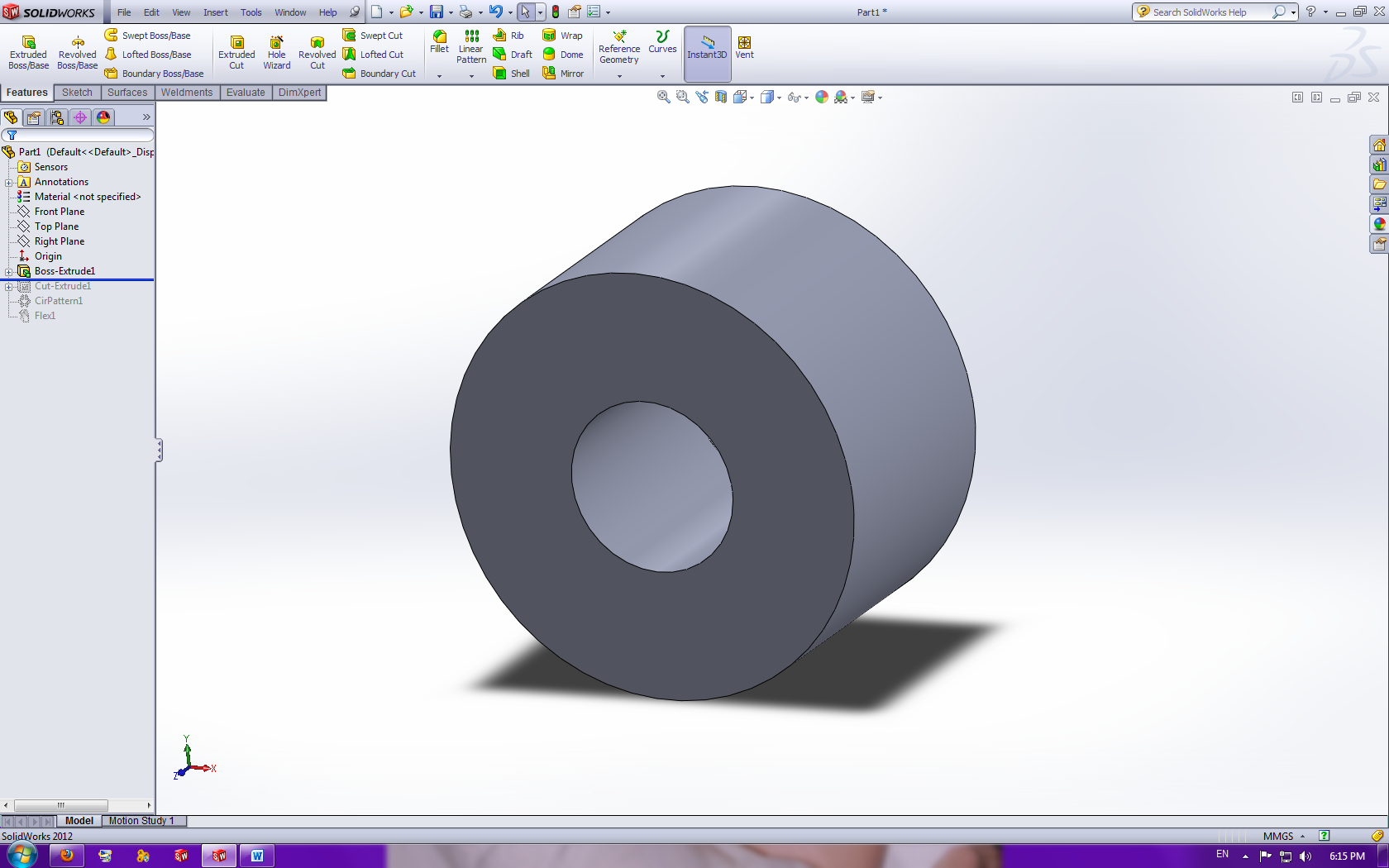
Task: Switch to the Motion Study 1 tab
Action: pos(142,821)
